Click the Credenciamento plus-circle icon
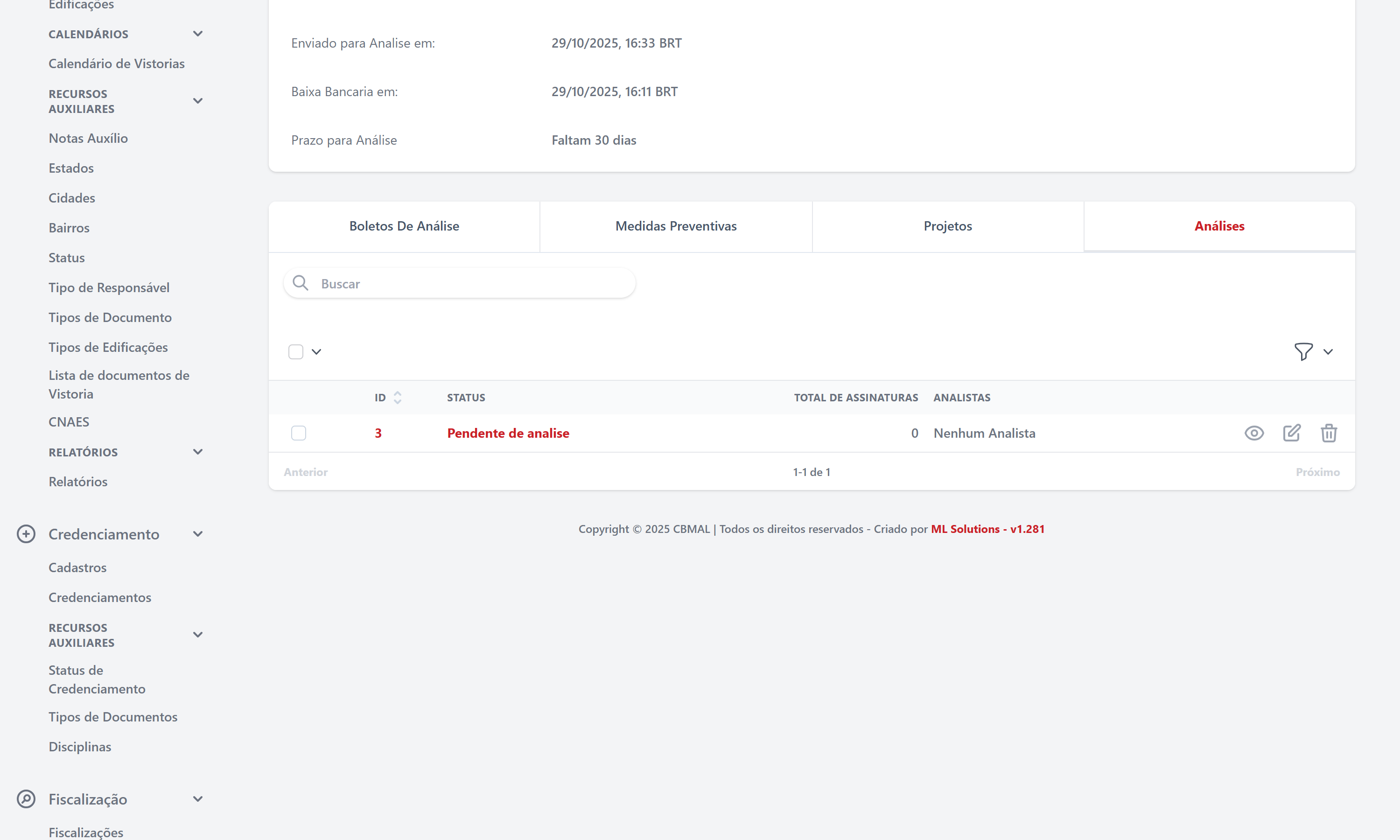1400x840 pixels. click(26, 534)
